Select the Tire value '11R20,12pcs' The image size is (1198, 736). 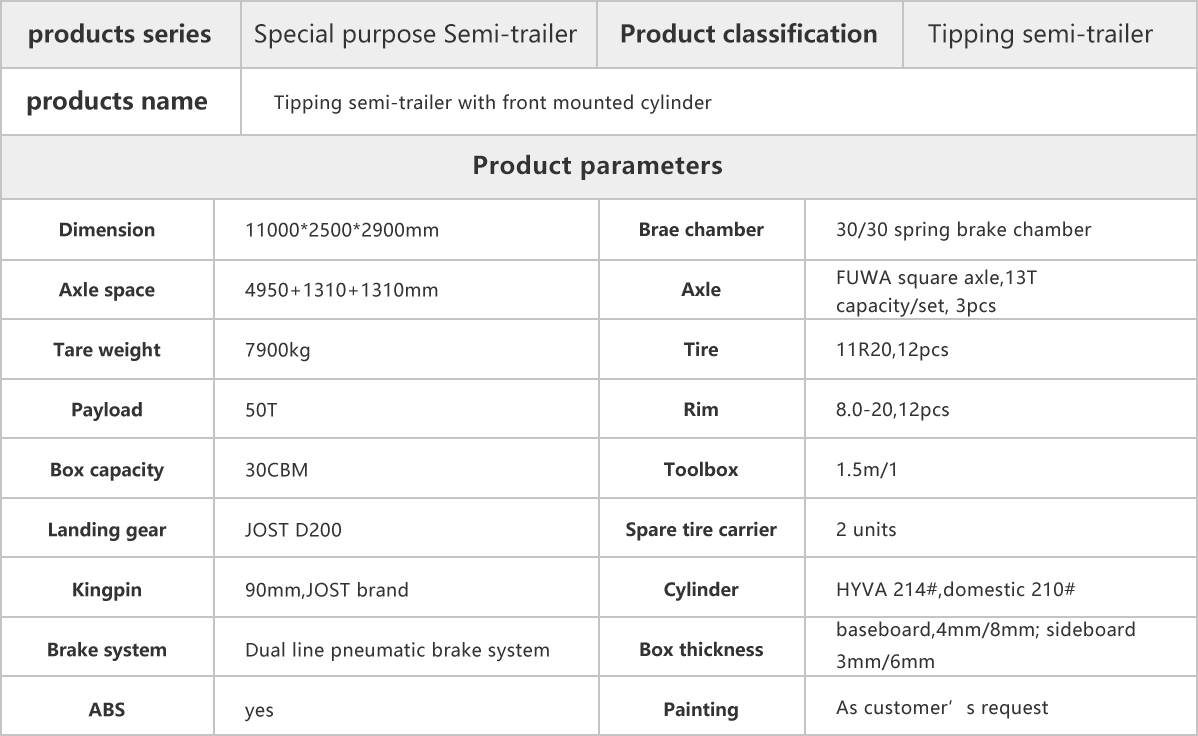coord(892,350)
